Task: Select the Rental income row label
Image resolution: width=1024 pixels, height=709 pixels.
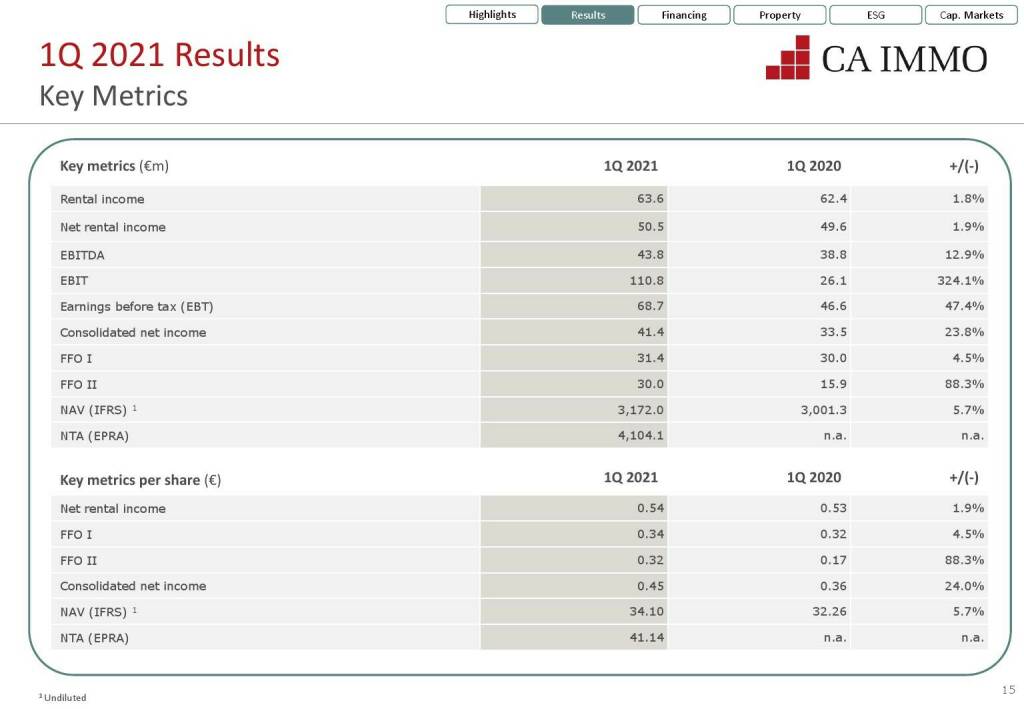Action: [102, 199]
